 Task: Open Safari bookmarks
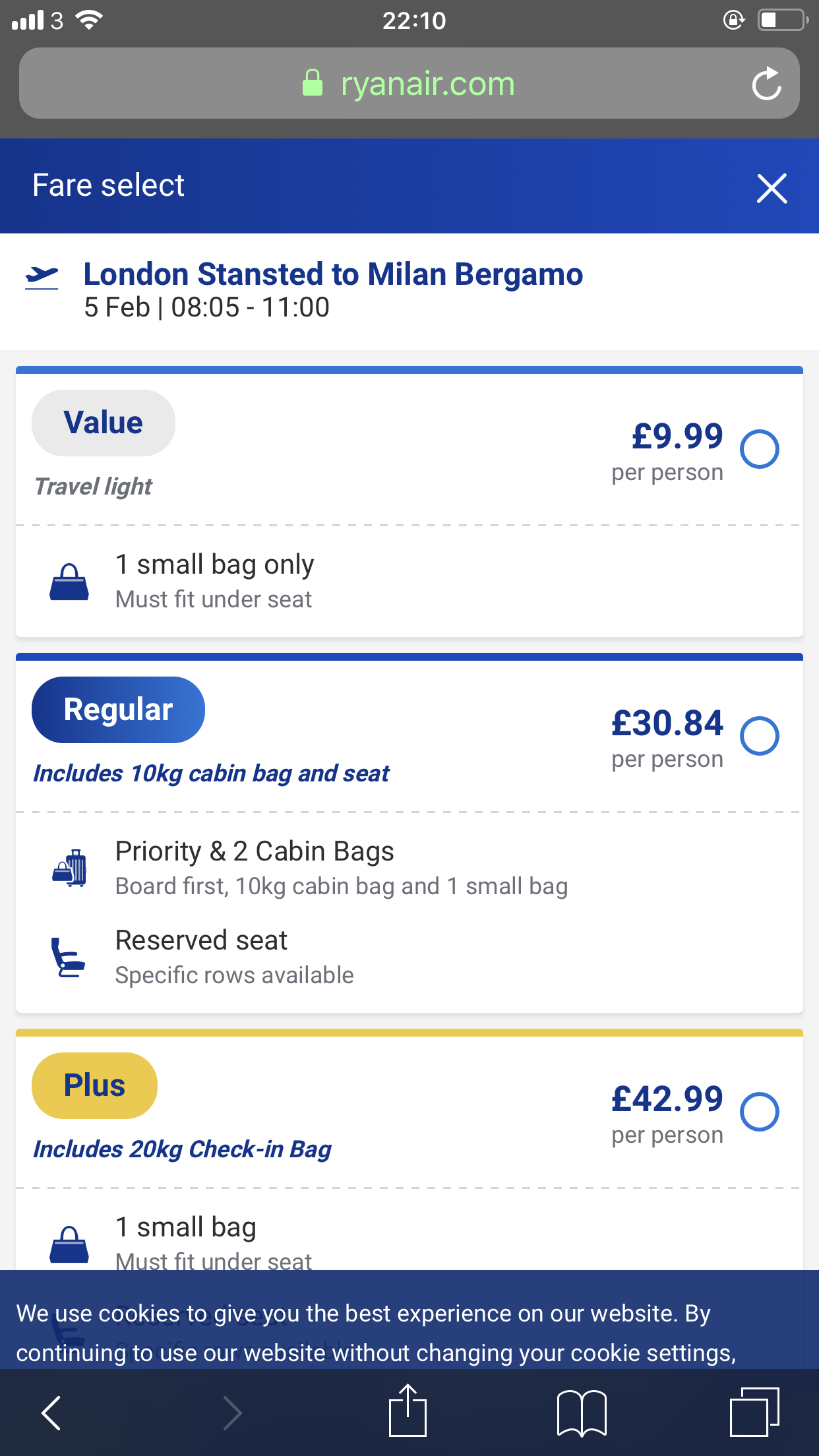(x=582, y=1412)
